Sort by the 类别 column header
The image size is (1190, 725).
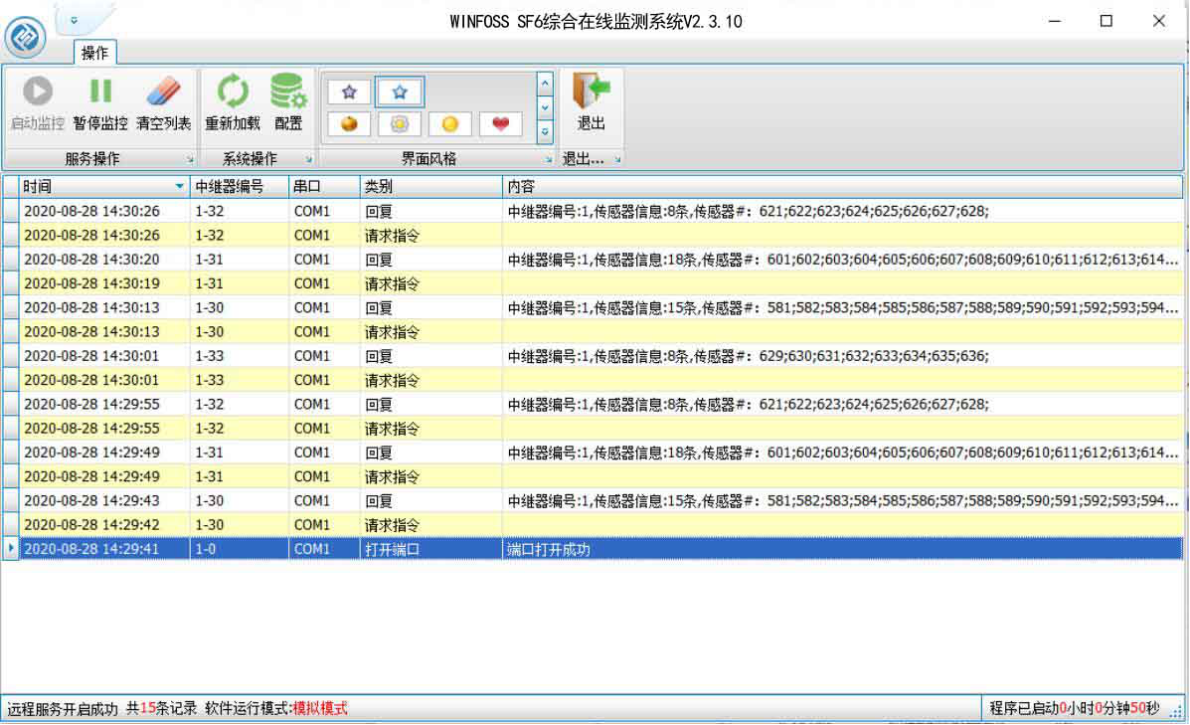click(431, 186)
